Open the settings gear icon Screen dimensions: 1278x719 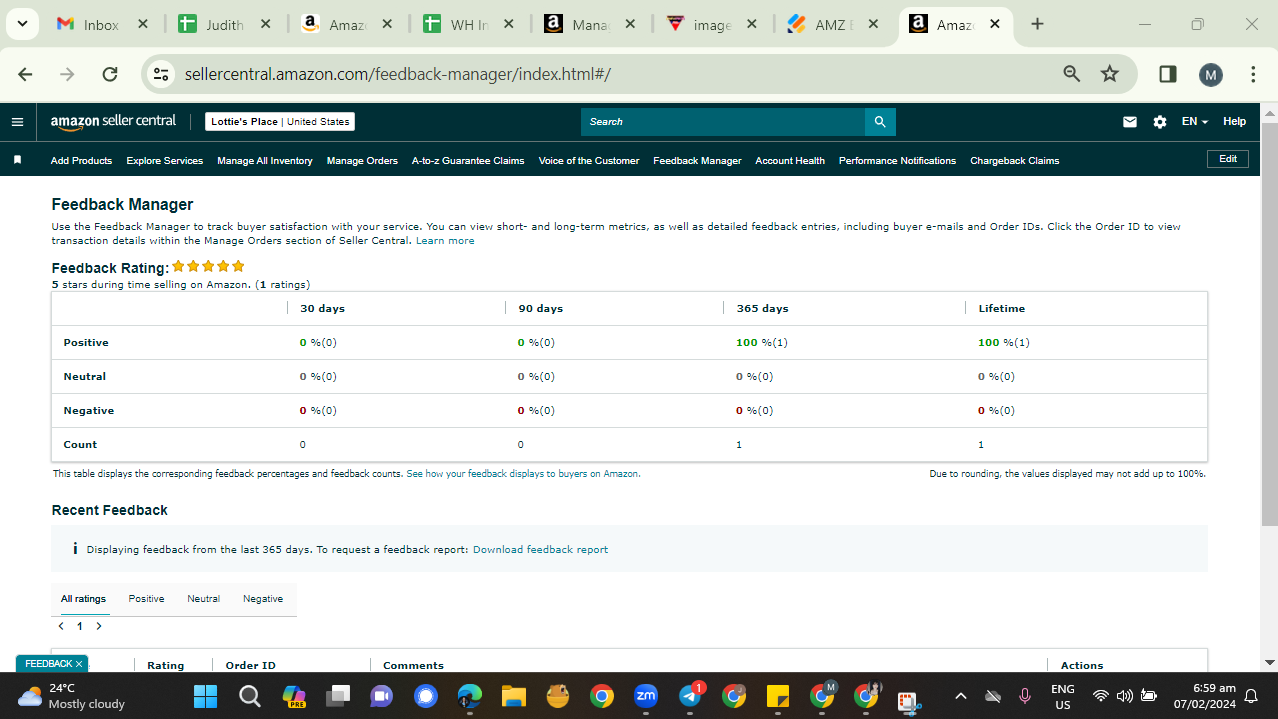pyautogui.click(x=1159, y=122)
